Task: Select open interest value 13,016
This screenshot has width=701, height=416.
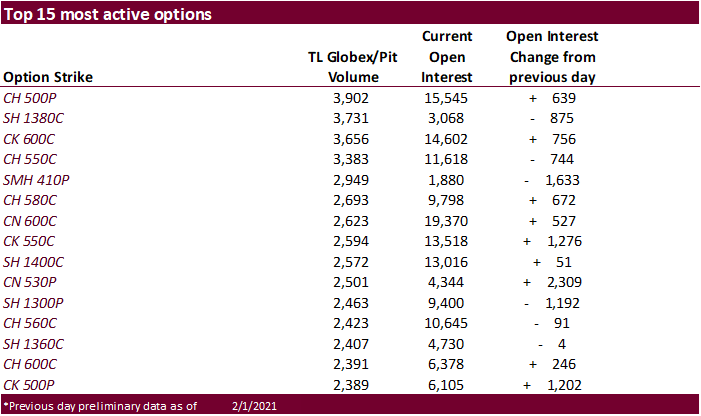Action: (448, 261)
